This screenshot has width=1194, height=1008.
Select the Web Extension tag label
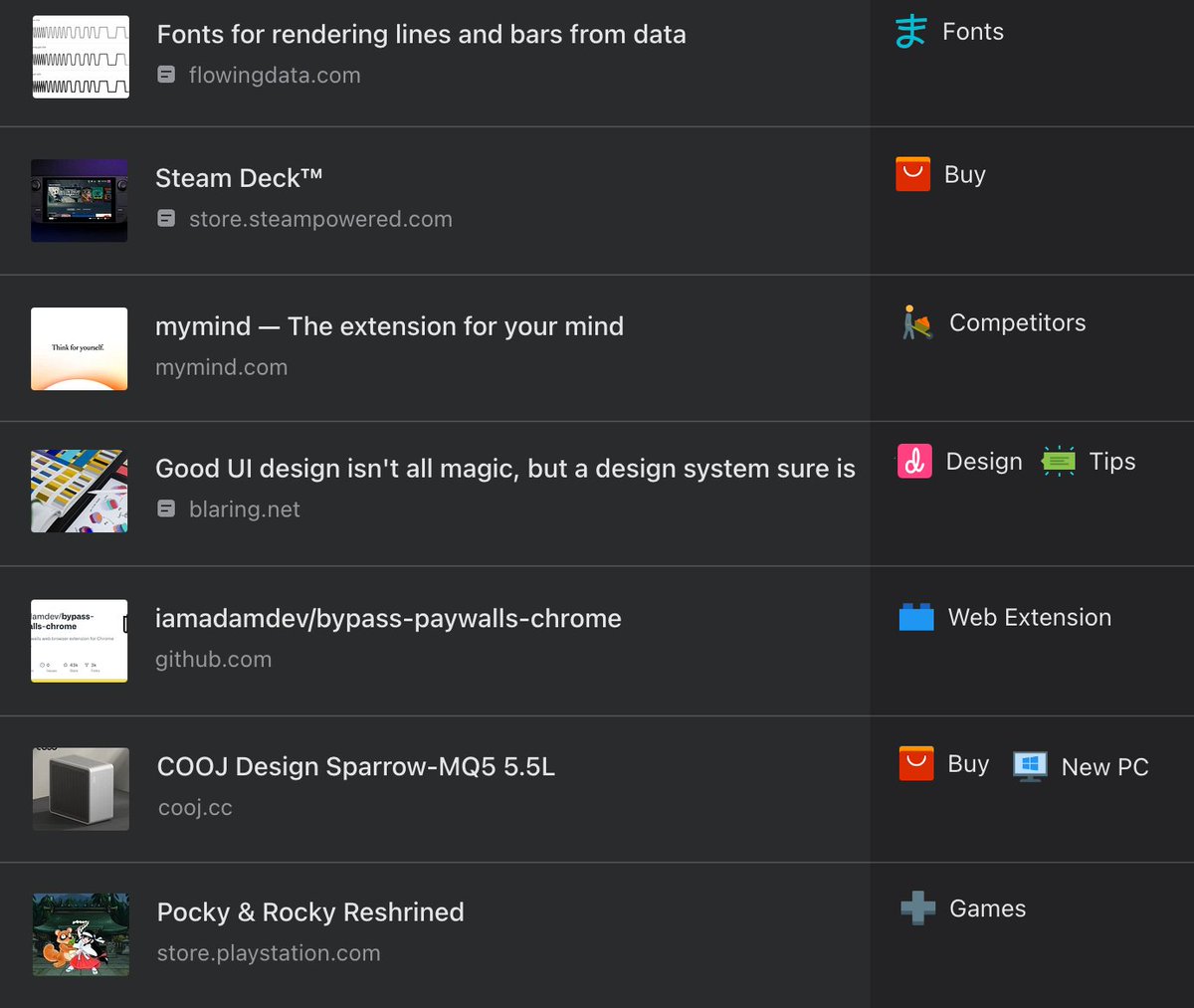coord(1030,617)
